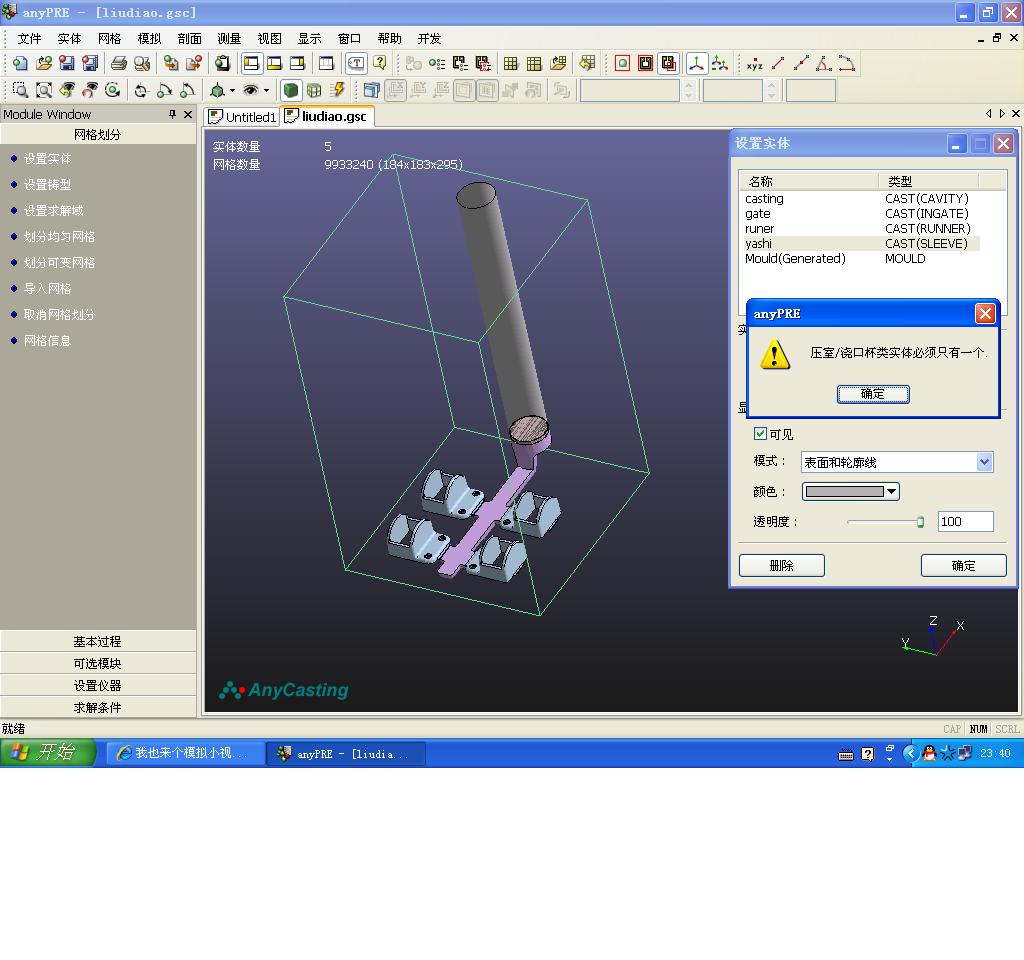Expand the 基本过程 module section
The height and width of the screenshot is (960, 1024).
[98, 641]
